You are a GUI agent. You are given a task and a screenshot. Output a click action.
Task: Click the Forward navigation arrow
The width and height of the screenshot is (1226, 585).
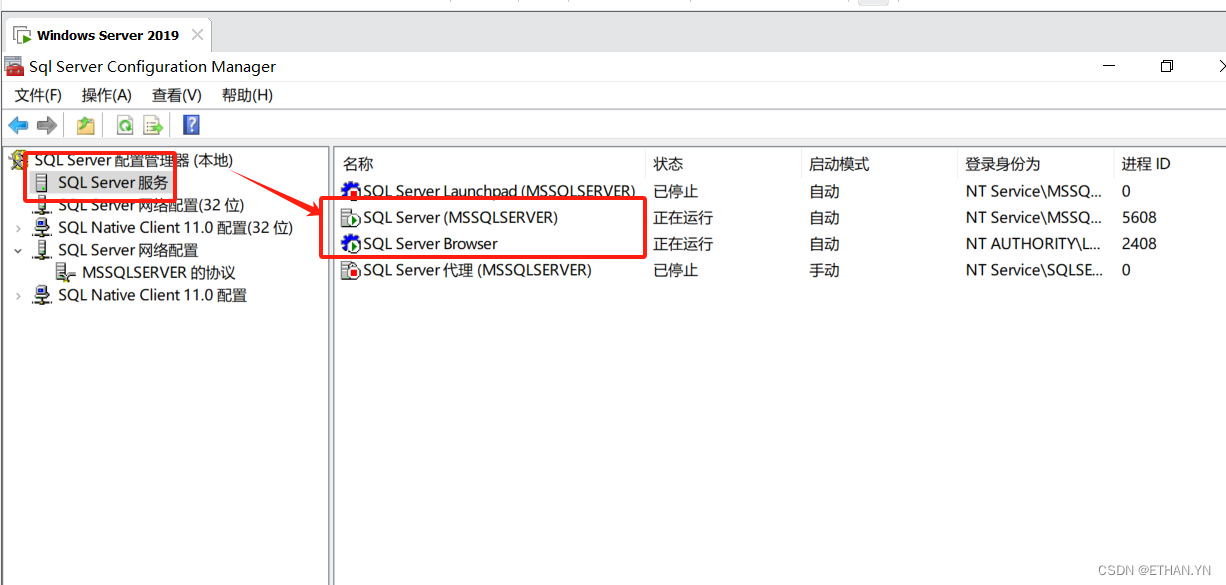[46, 125]
